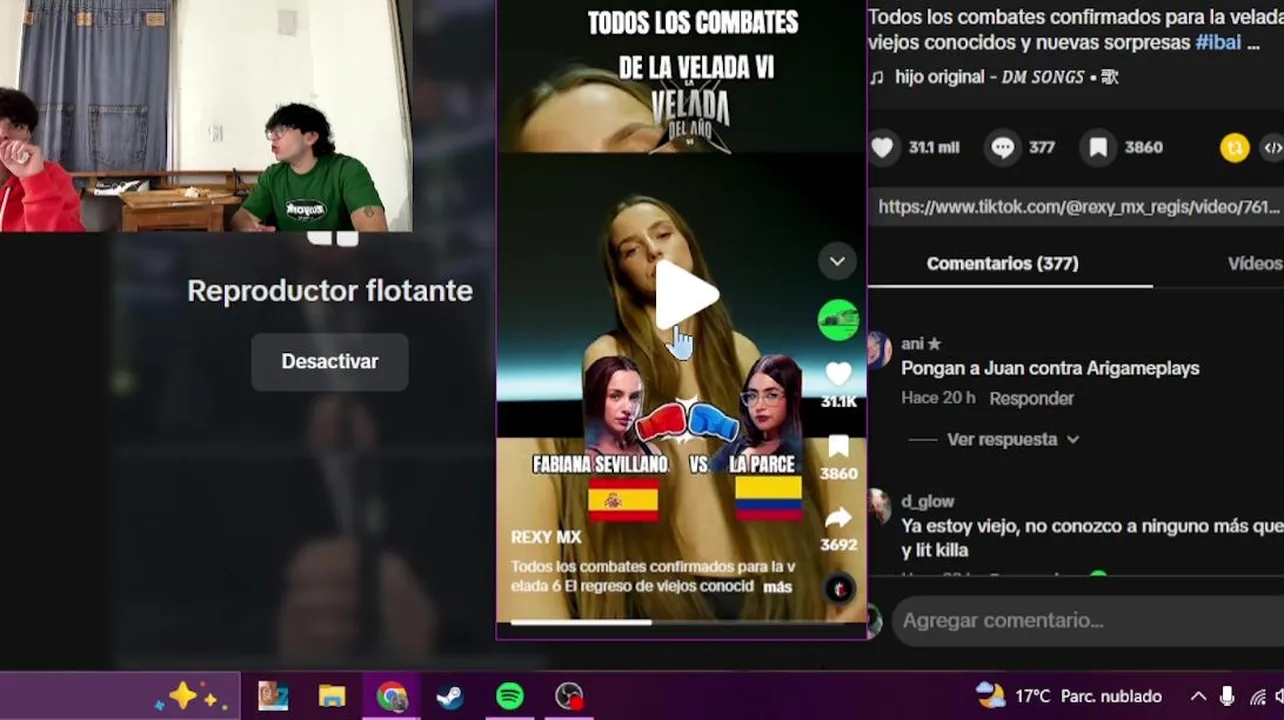1284x720 pixels.
Task: Play the TikTok video
Action: [687, 296]
